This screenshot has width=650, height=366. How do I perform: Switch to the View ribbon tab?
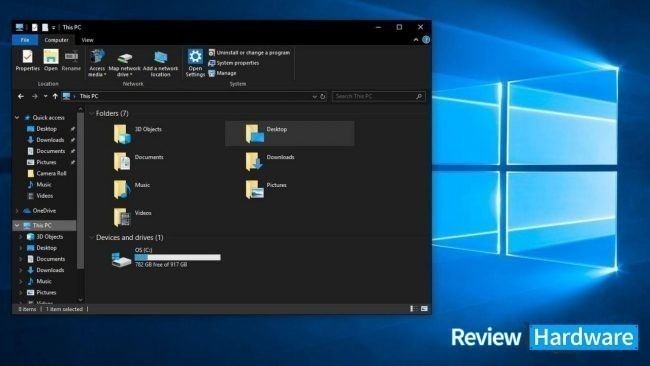(x=87, y=40)
